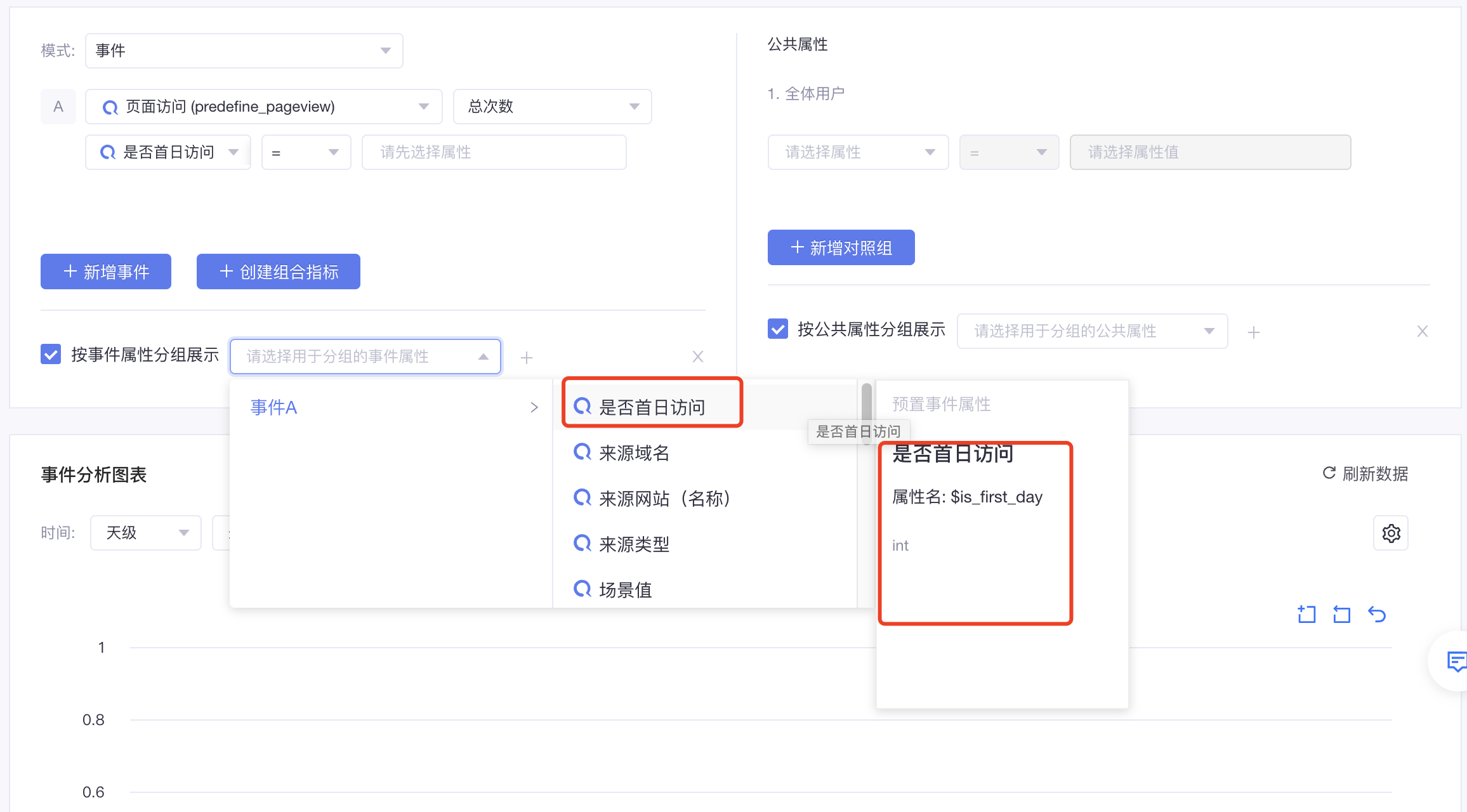Open the public attribute operator dropdown
Screen dimensions: 1467x812
pyautogui.click(x=1009, y=152)
